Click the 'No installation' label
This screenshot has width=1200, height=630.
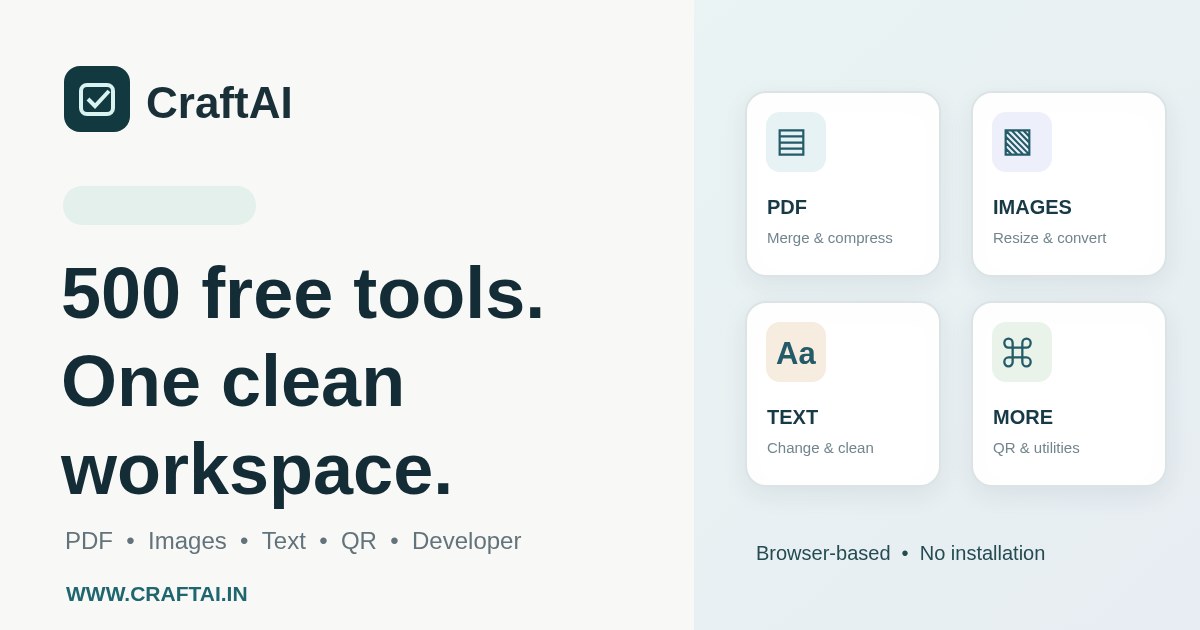(982, 553)
